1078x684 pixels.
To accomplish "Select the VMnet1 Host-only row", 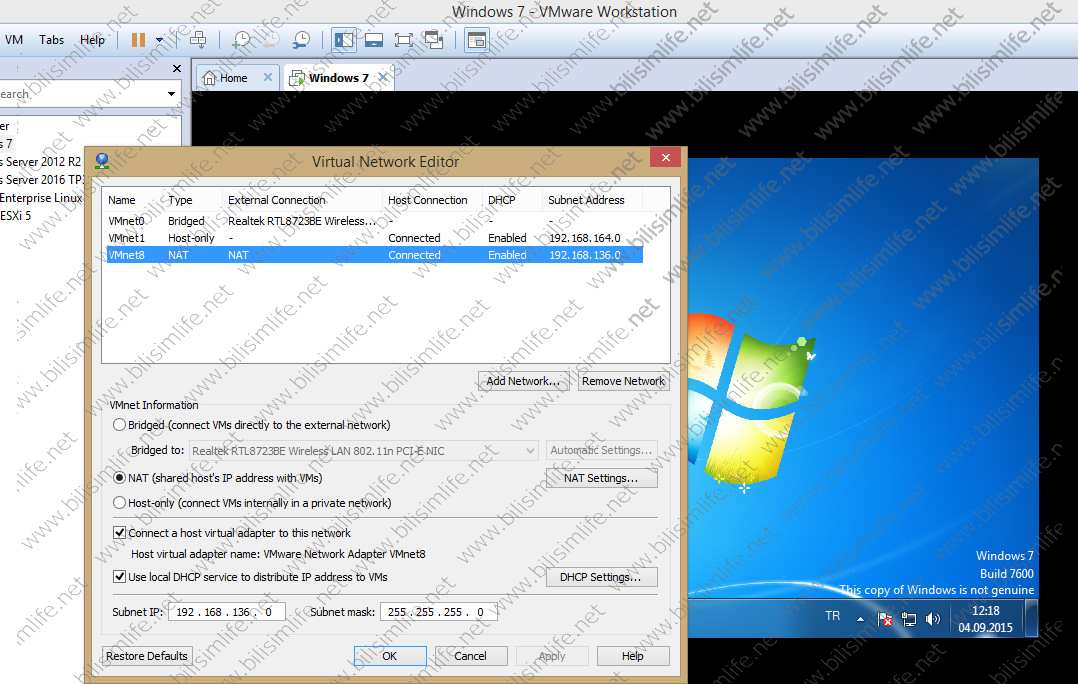I will 375,238.
